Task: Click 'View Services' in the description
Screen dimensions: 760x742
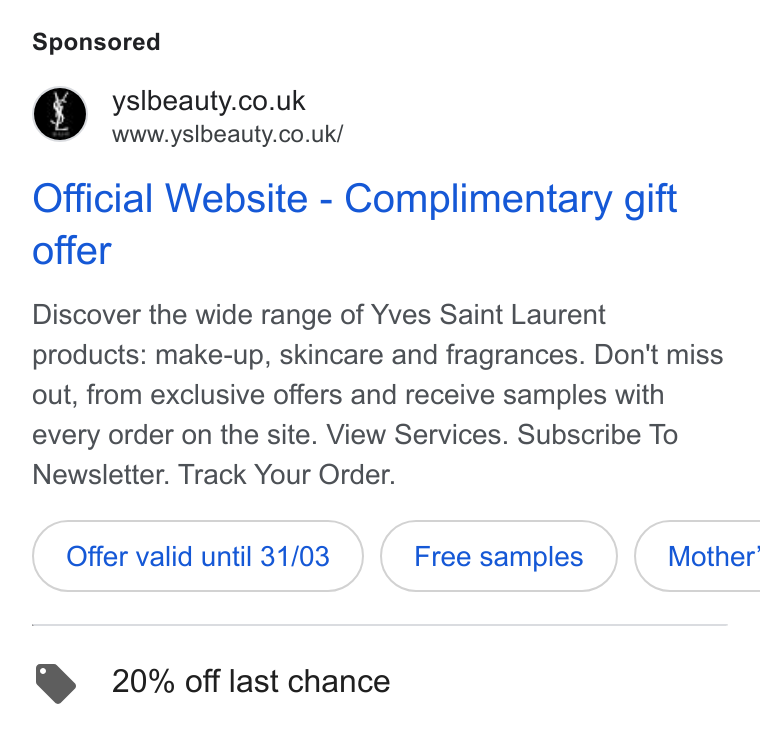Action: [417, 434]
